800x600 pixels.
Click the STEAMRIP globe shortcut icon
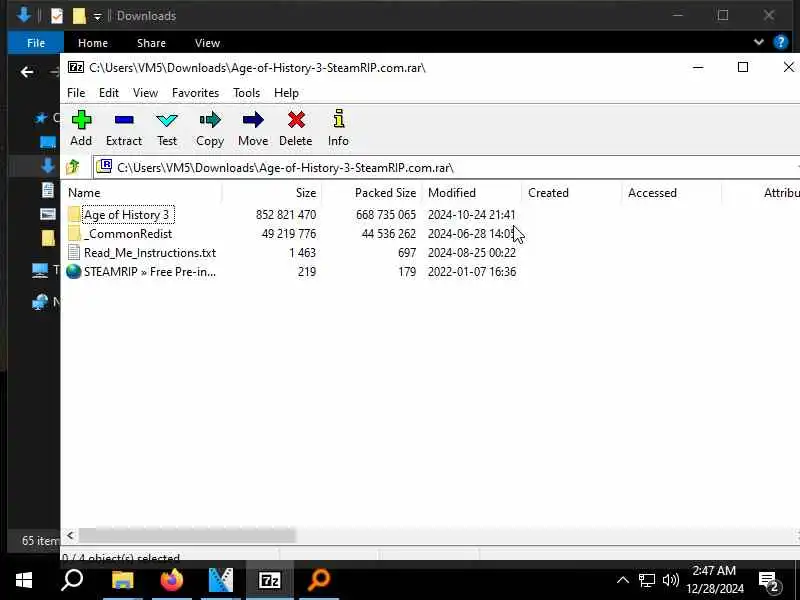click(74, 271)
